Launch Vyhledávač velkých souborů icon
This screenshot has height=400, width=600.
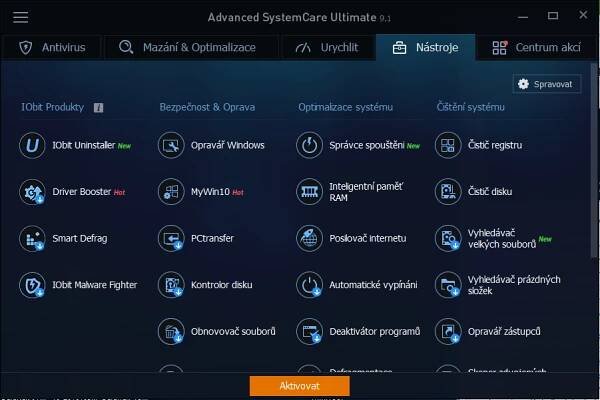click(448, 238)
